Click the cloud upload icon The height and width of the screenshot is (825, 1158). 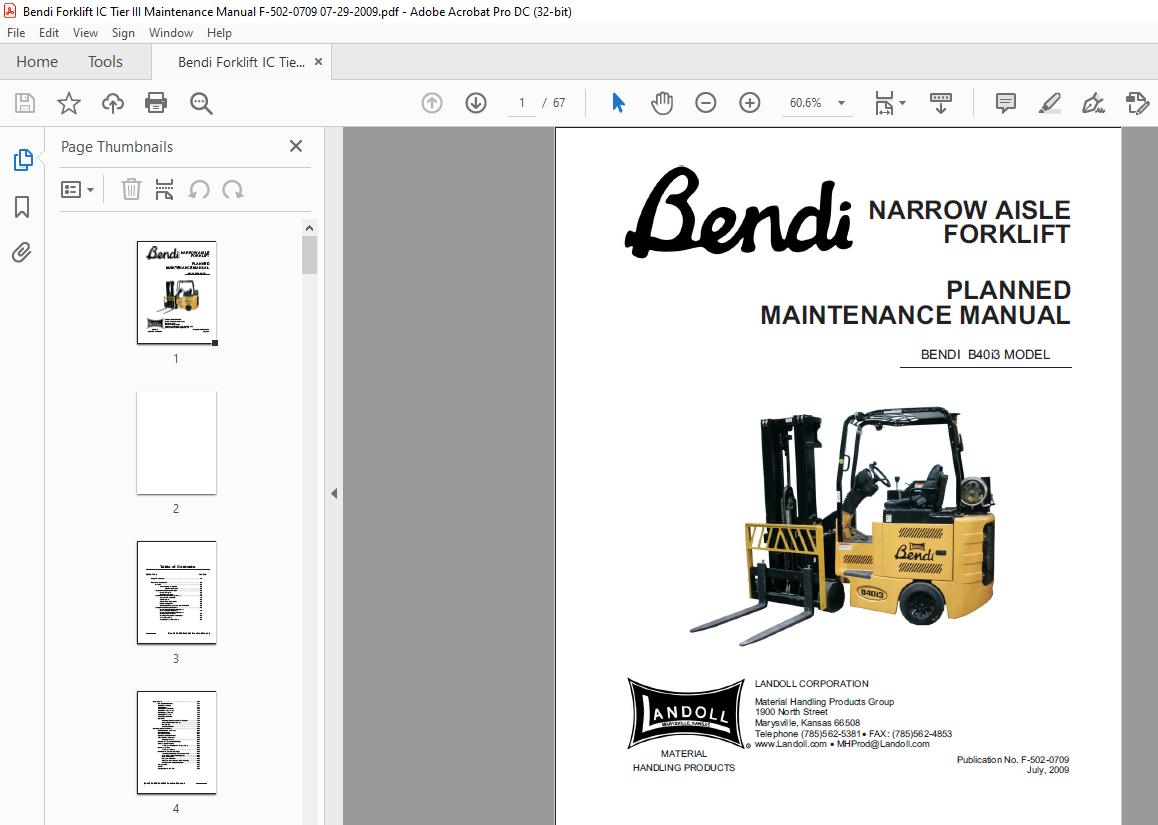point(112,103)
